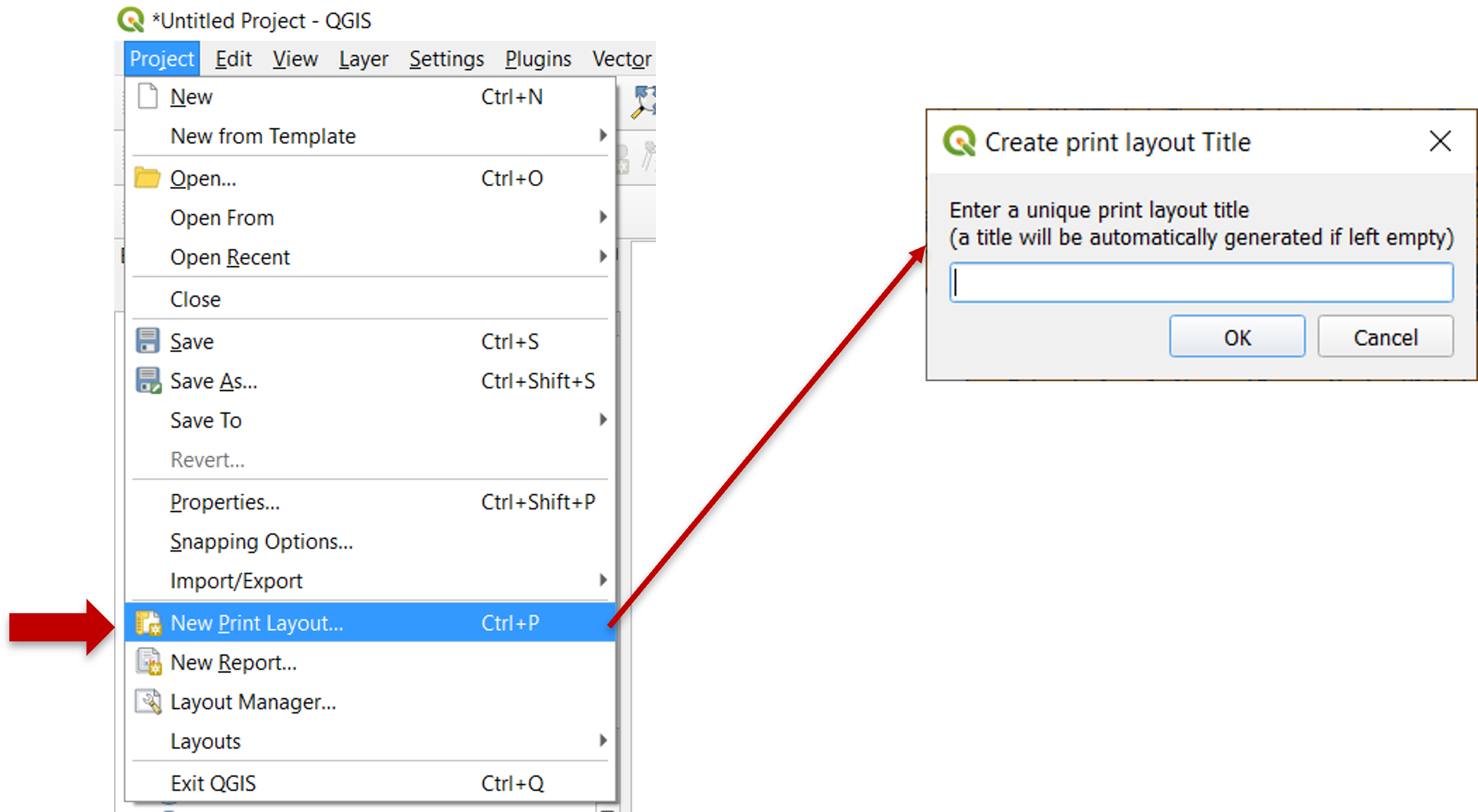Image resolution: width=1478 pixels, height=812 pixels.
Task: Close the Create print layout Title dialog
Action: [1440, 141]
